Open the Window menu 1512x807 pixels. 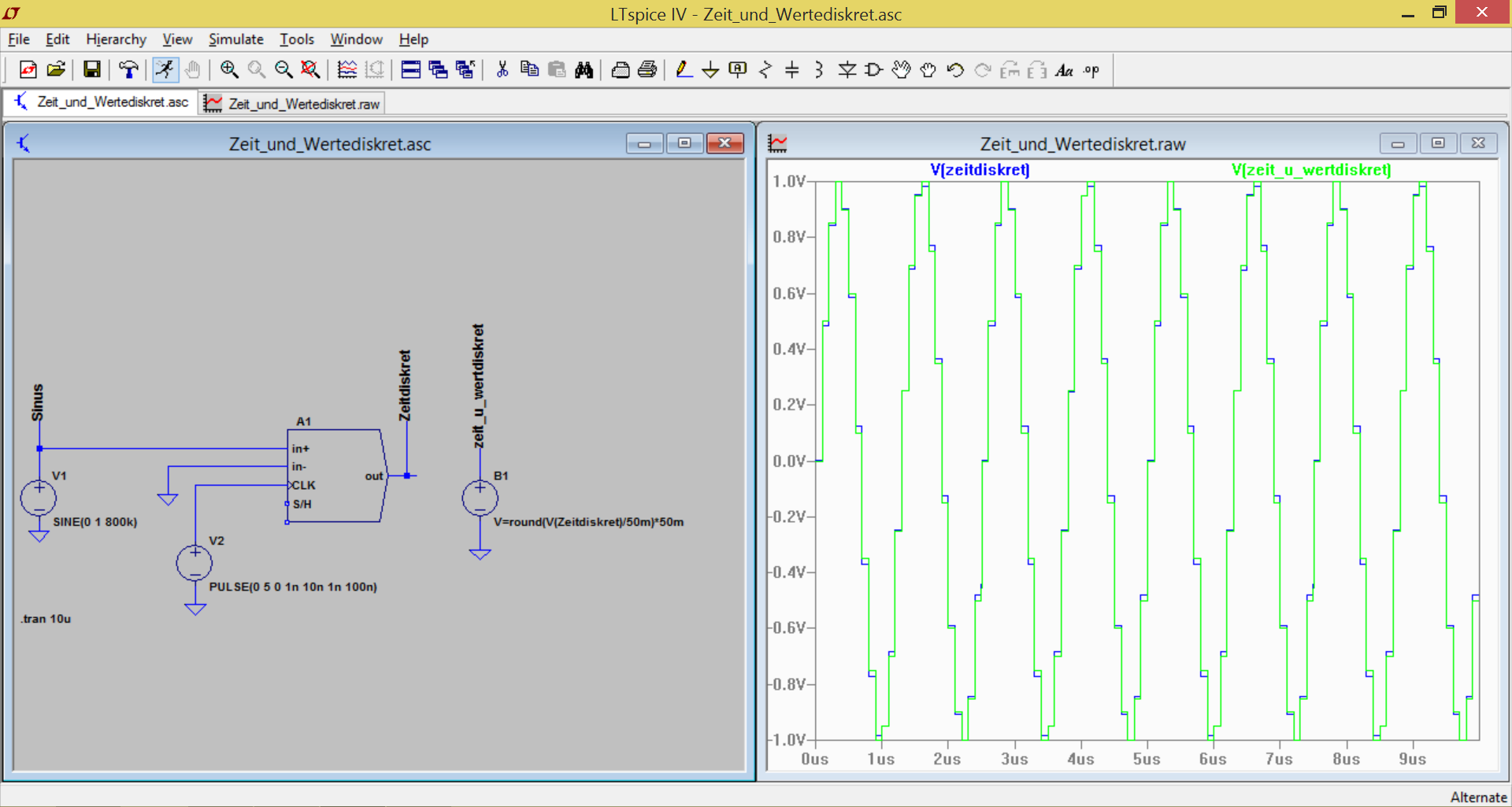click(356, 39)
